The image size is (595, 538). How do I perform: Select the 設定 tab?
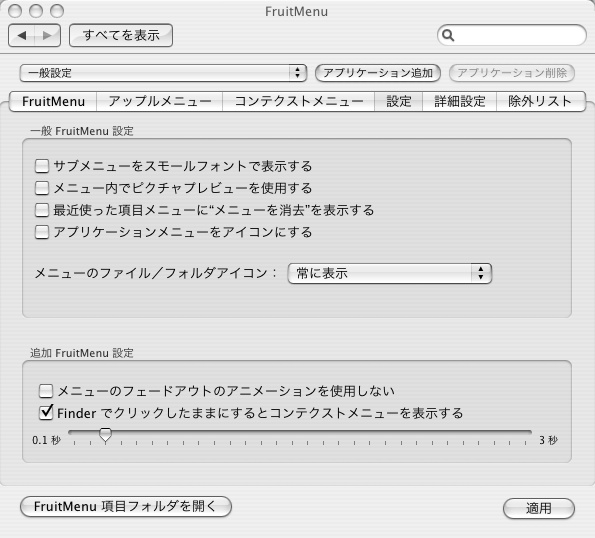click(398, 101)
